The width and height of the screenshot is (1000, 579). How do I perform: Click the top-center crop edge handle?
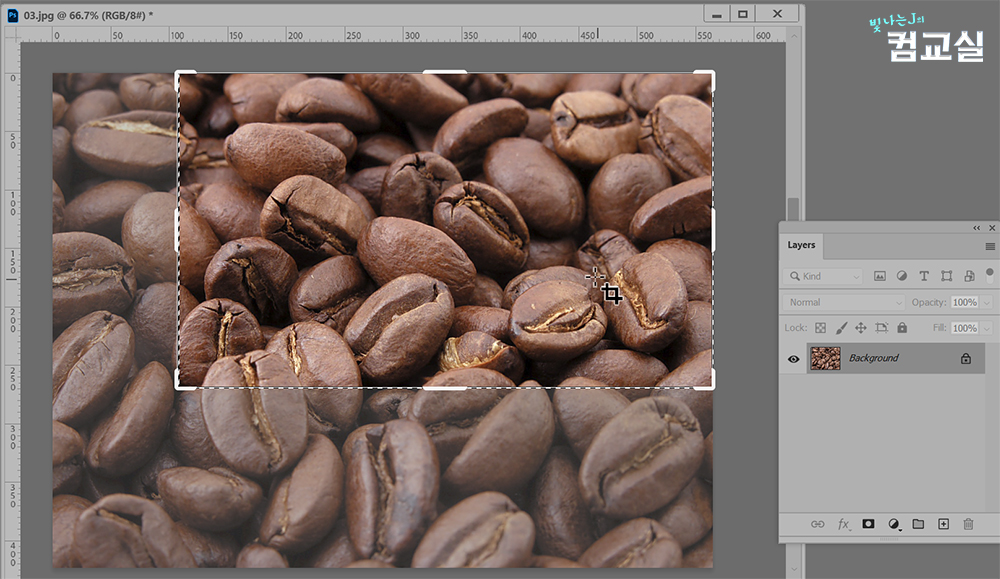point(445,72)
